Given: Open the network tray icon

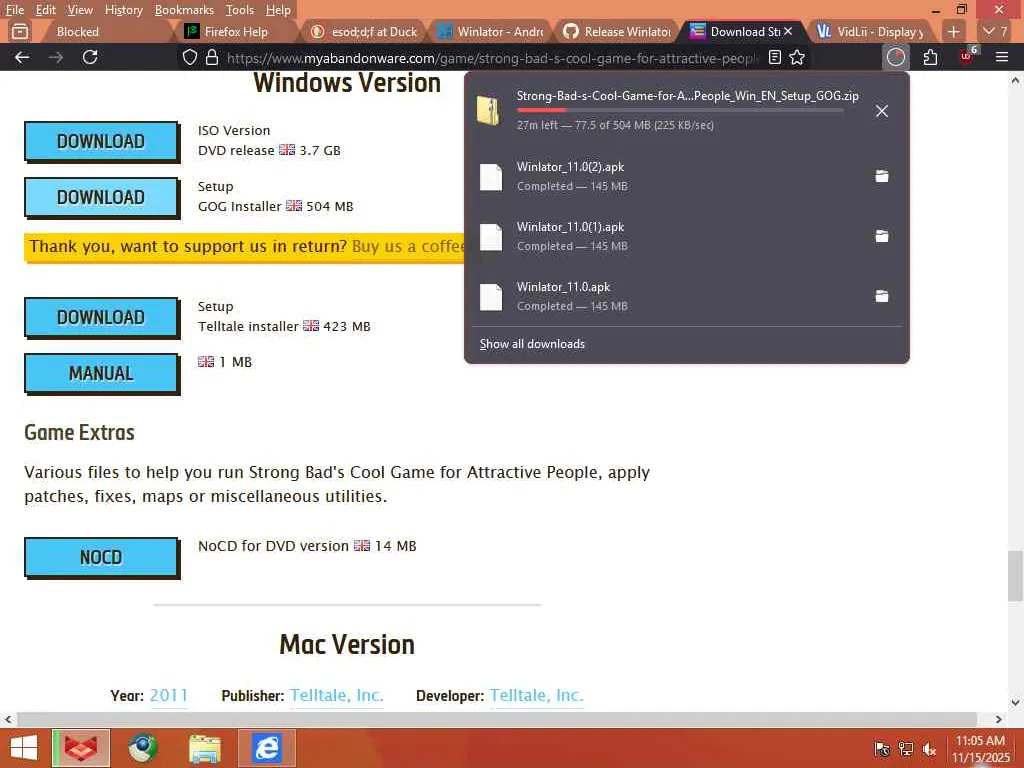Looking at the screenshot, I should [906, 749].
